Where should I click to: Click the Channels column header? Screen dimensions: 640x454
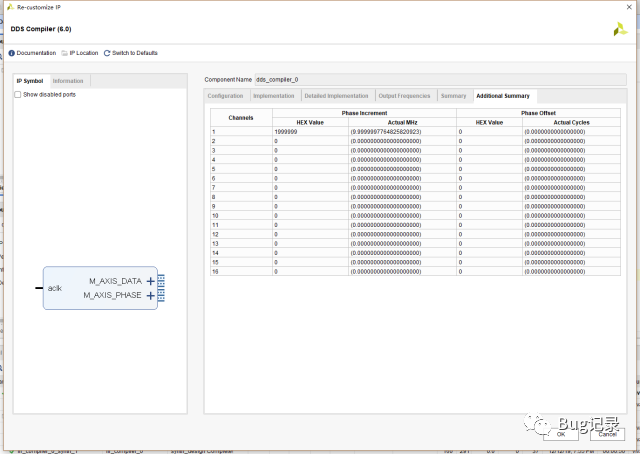click(x=241, y=118)
